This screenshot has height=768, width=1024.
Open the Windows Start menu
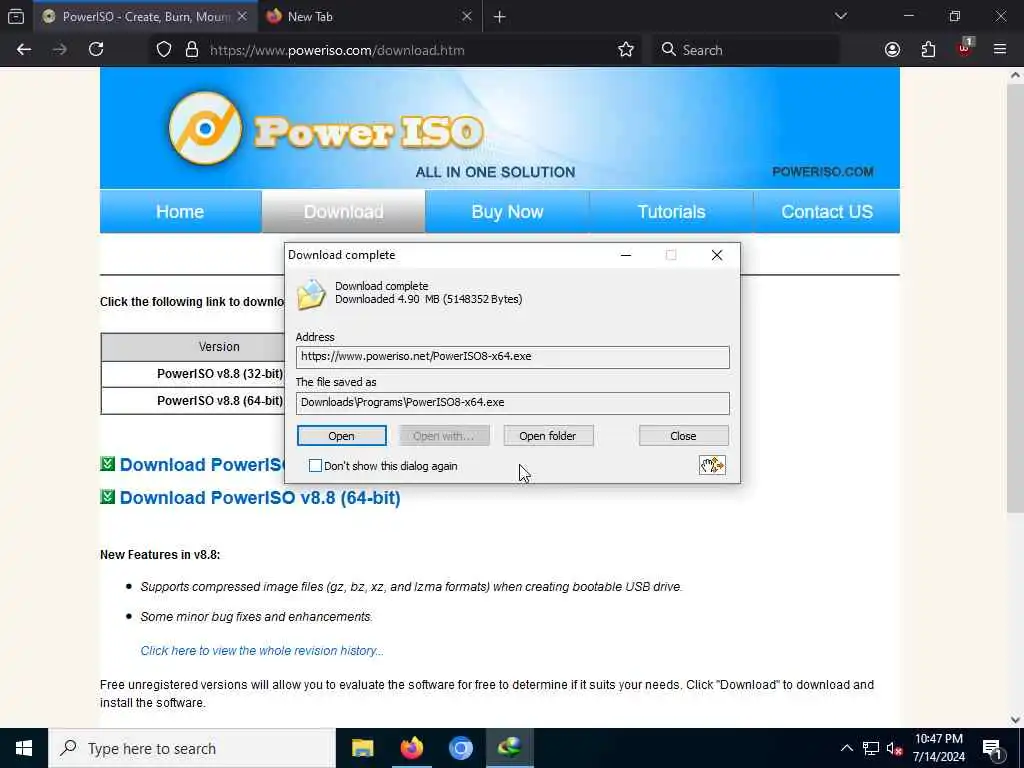click(24, 748)
